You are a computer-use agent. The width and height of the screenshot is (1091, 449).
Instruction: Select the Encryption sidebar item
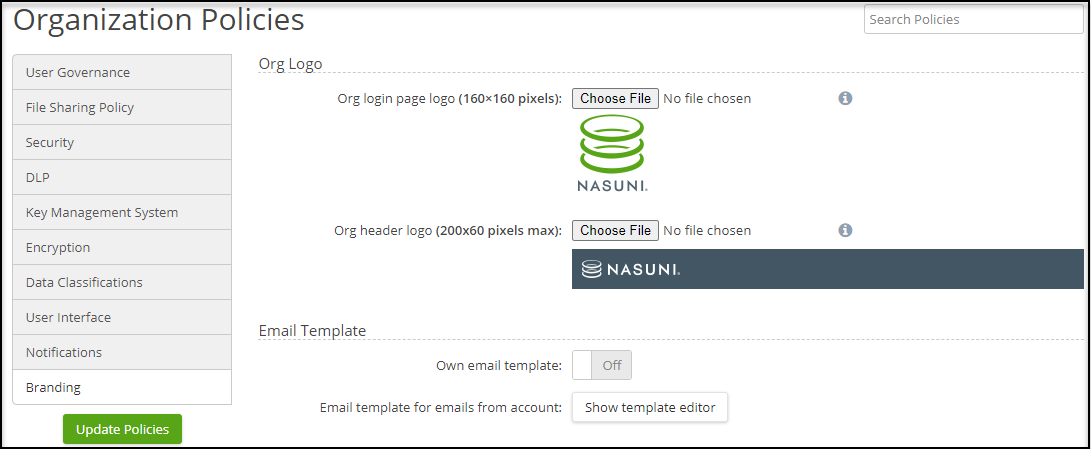pyautogui.click(x=122, y=247)
